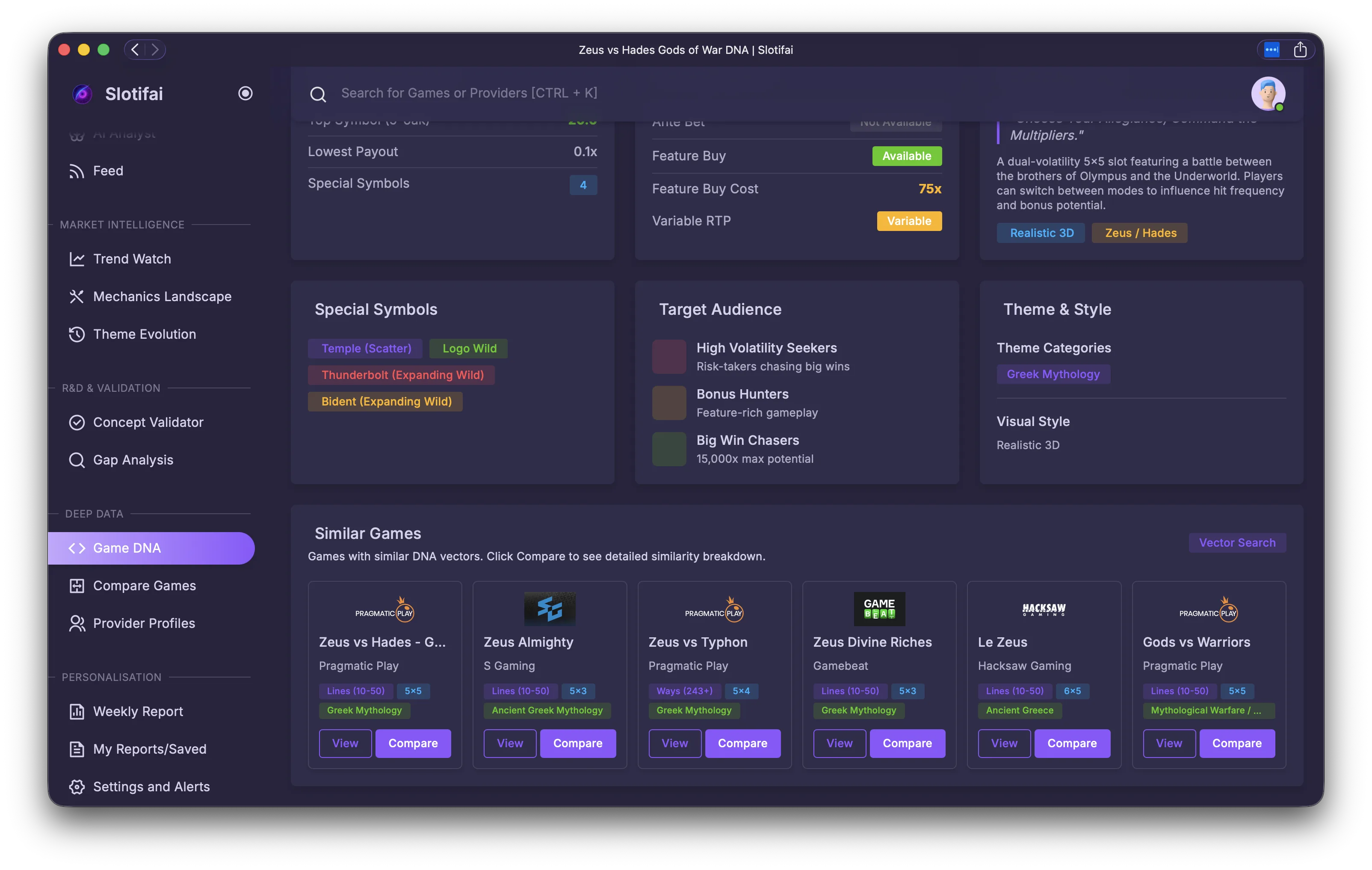1372x870 pixels.
Task: Click the Greek Mythology theme category tag
Action: coord(1053,374)
